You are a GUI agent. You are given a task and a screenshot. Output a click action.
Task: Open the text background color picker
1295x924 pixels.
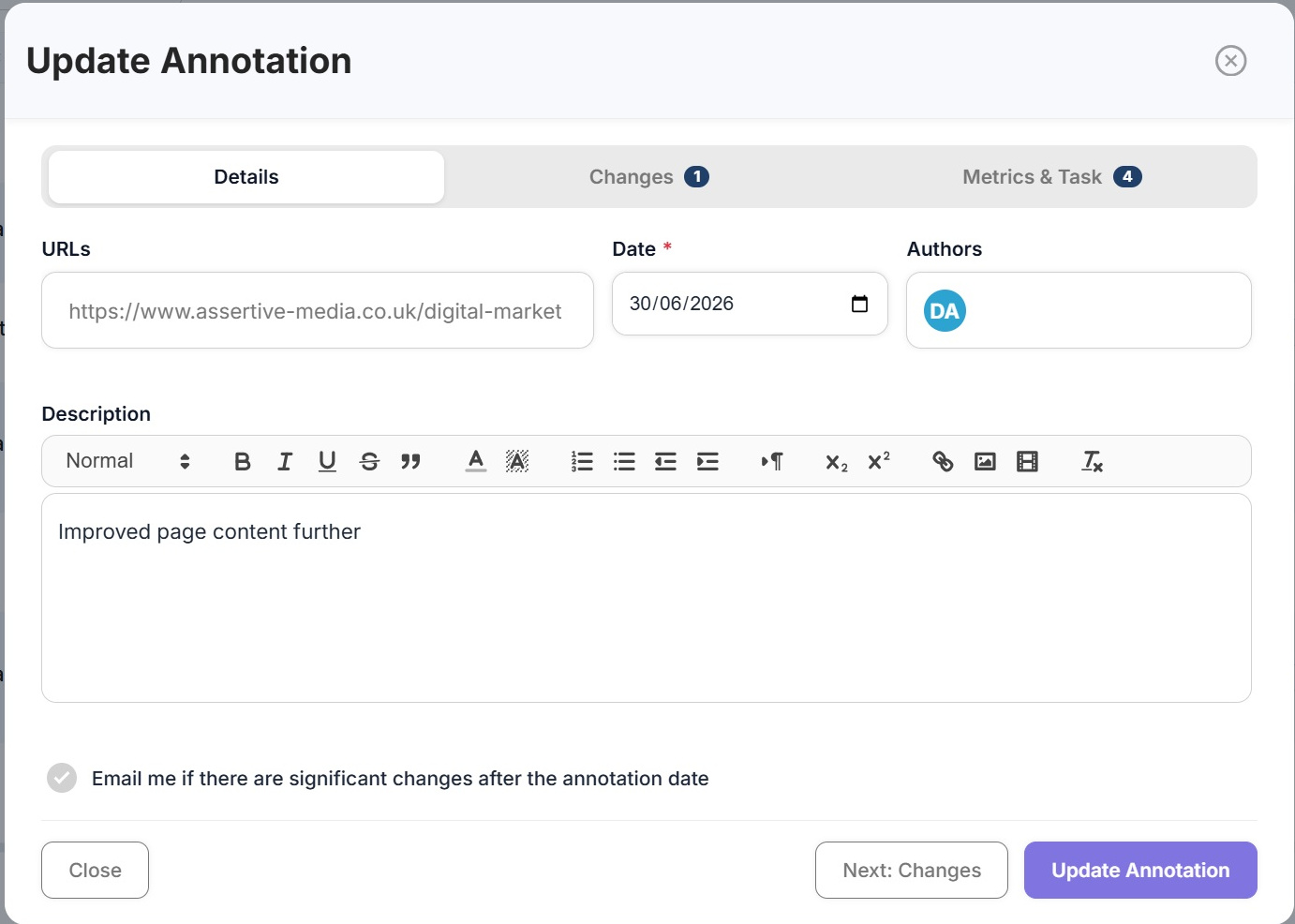pyautogui.click(x=517, y=461)
